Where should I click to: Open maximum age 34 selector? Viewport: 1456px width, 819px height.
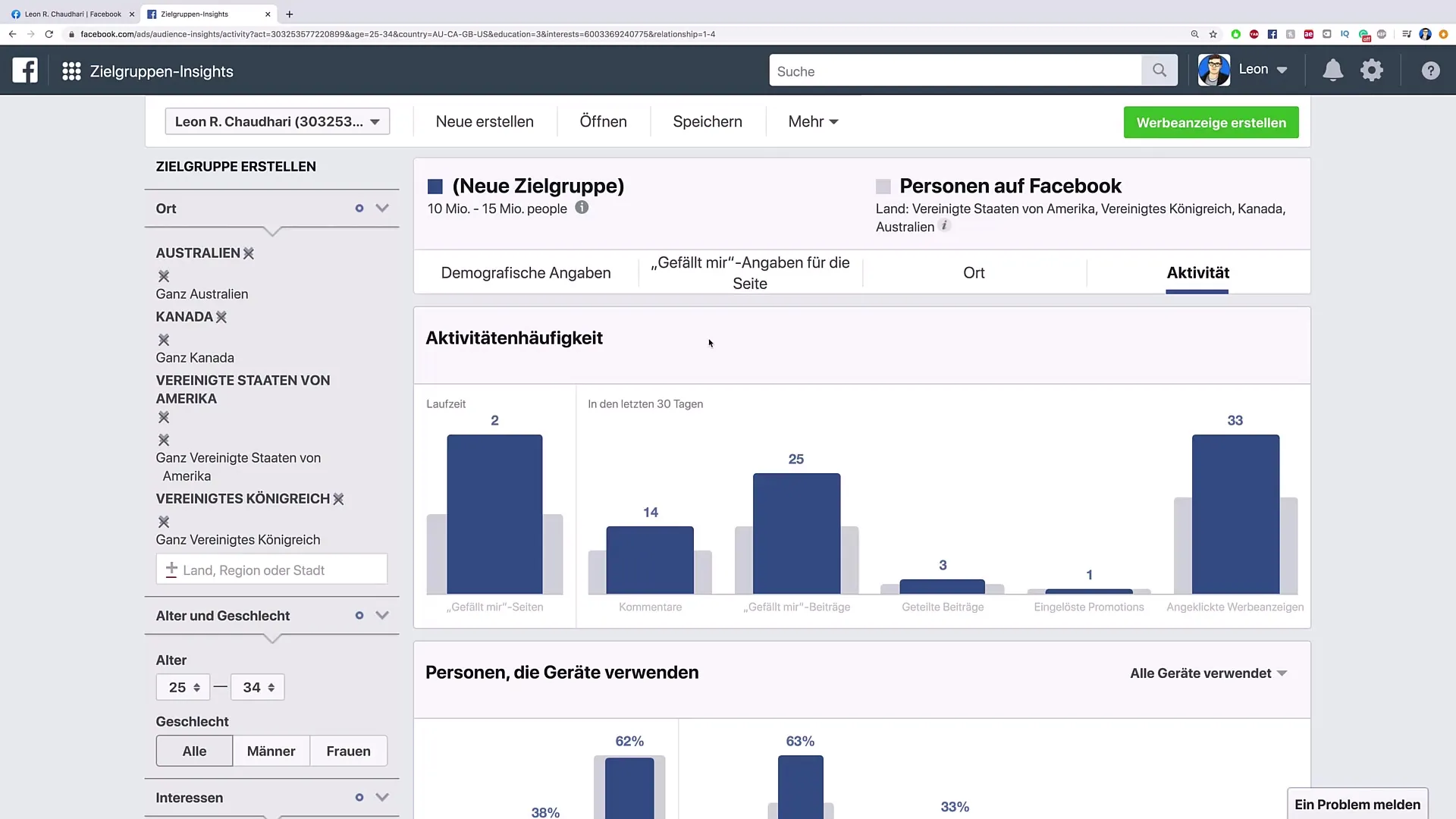click(257, 687)
